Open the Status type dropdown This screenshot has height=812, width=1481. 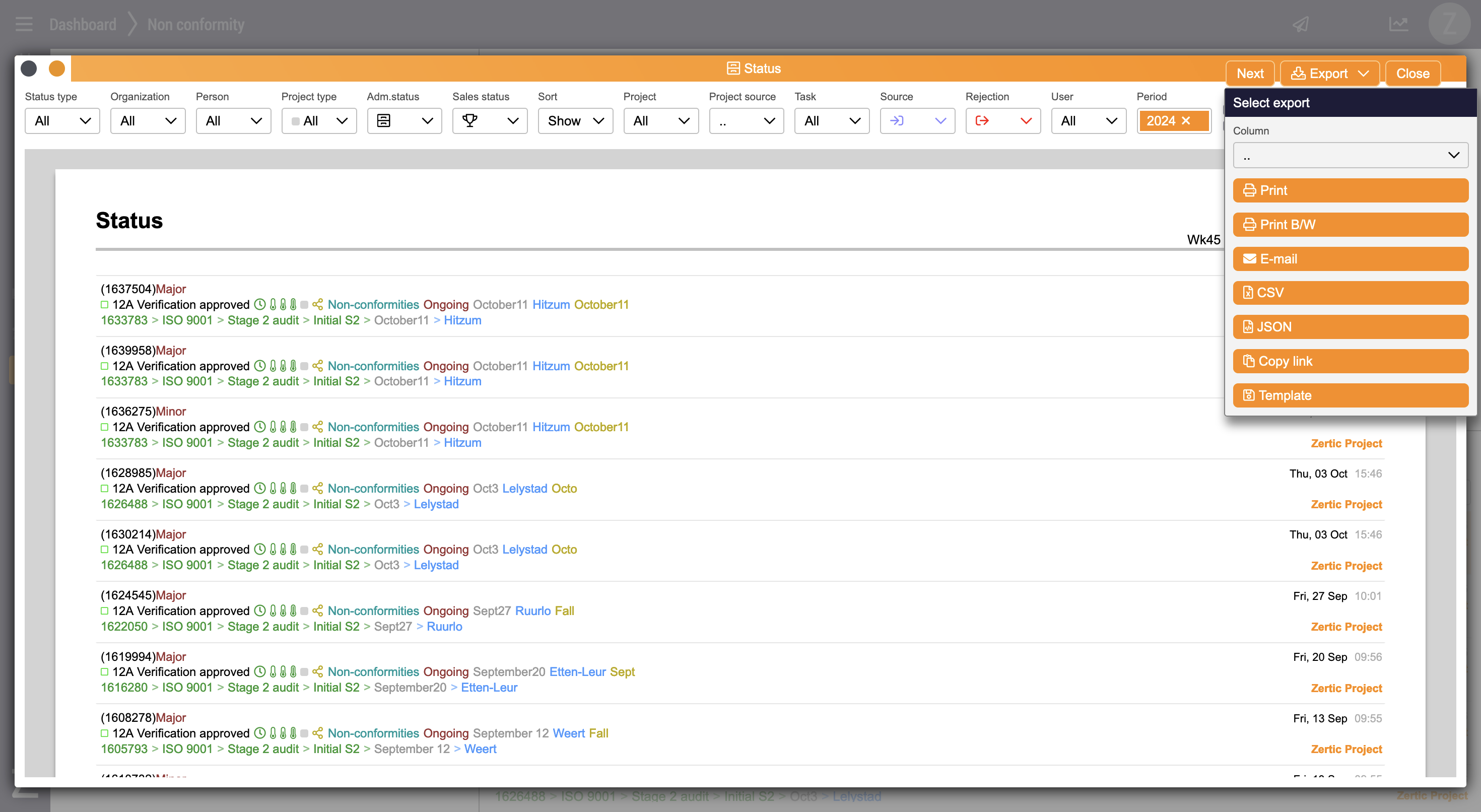62,121
